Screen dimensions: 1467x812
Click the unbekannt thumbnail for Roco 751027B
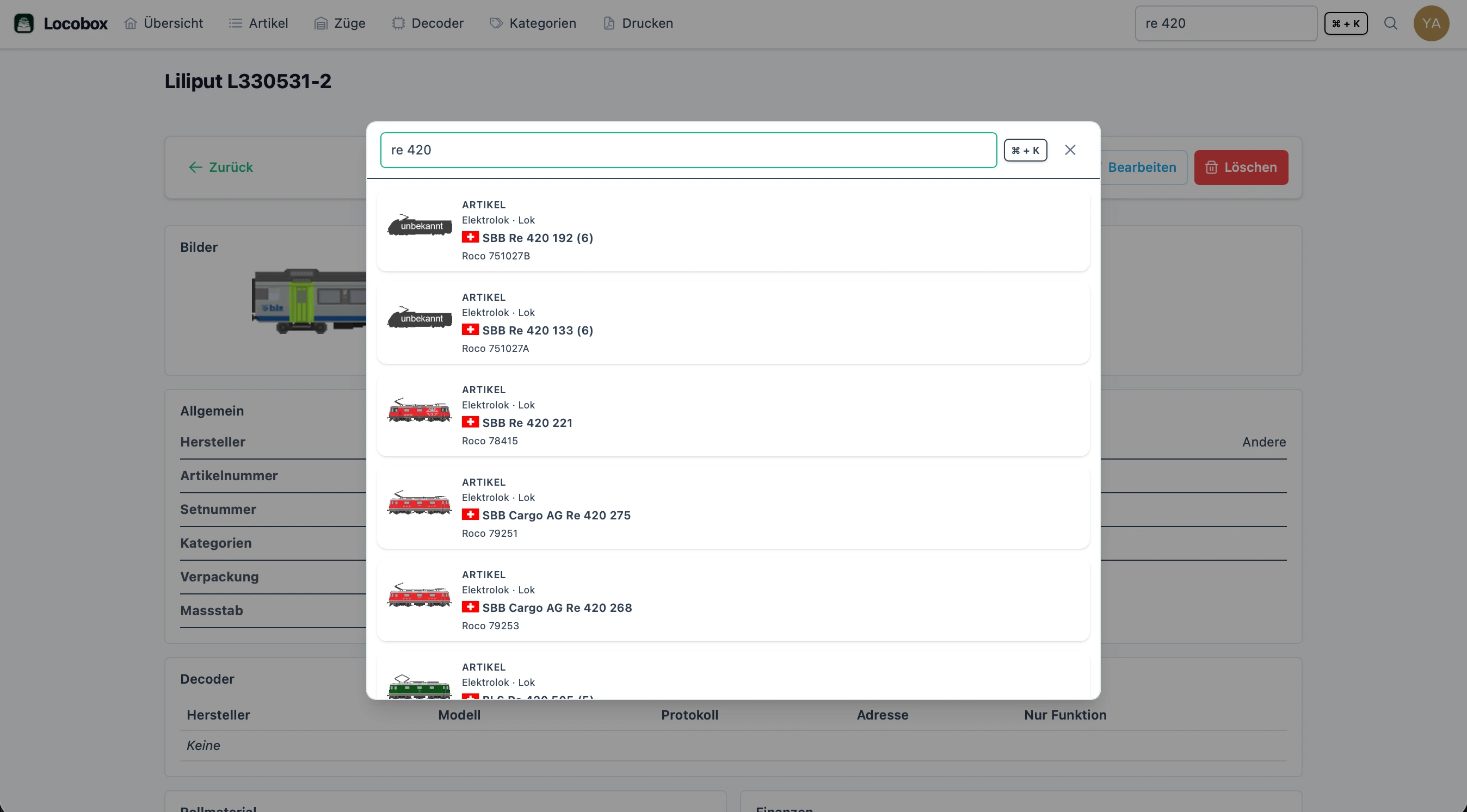420,225
